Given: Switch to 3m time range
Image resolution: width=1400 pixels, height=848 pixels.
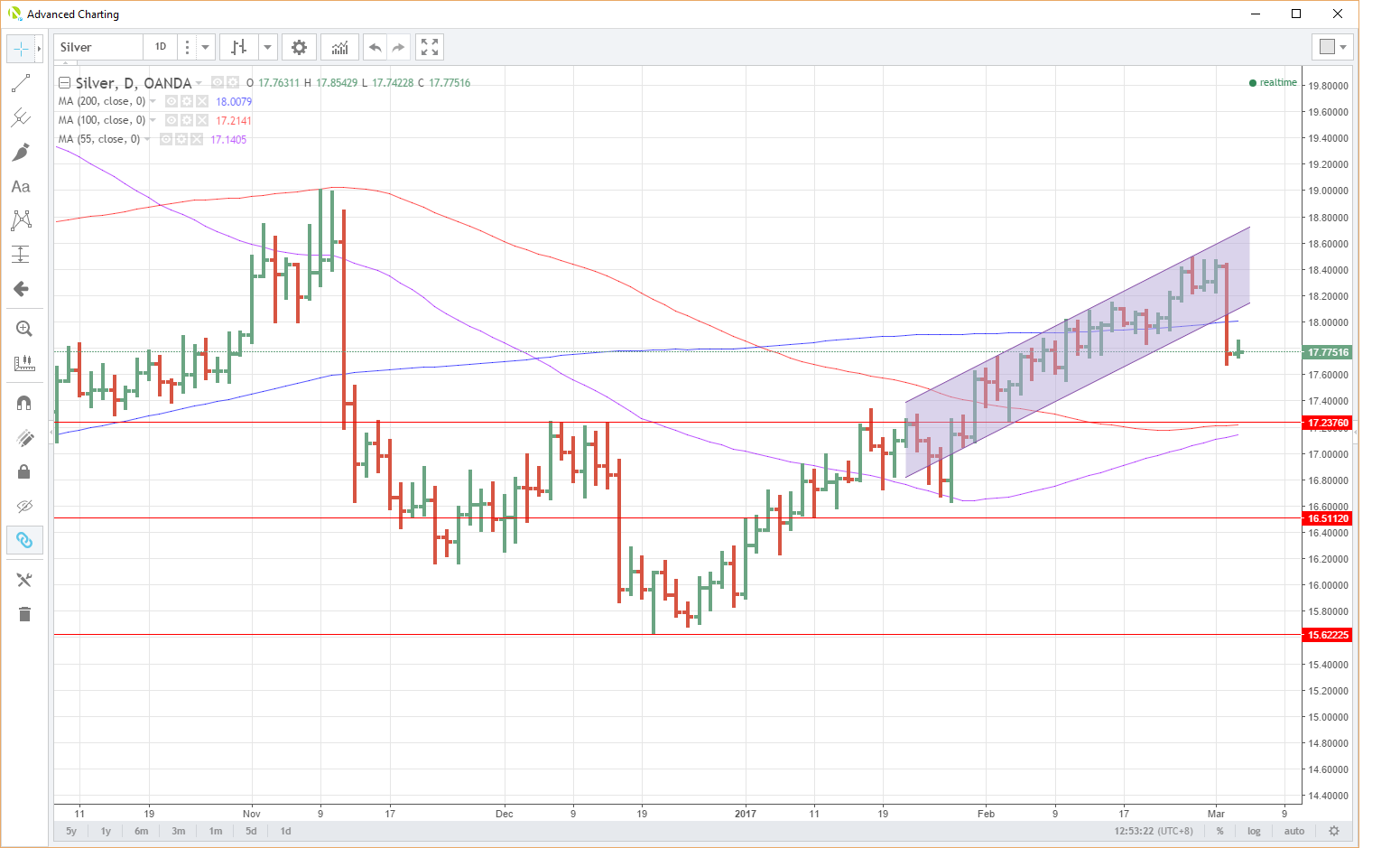Looking at the screenshot, I should [x=179, y=831].
